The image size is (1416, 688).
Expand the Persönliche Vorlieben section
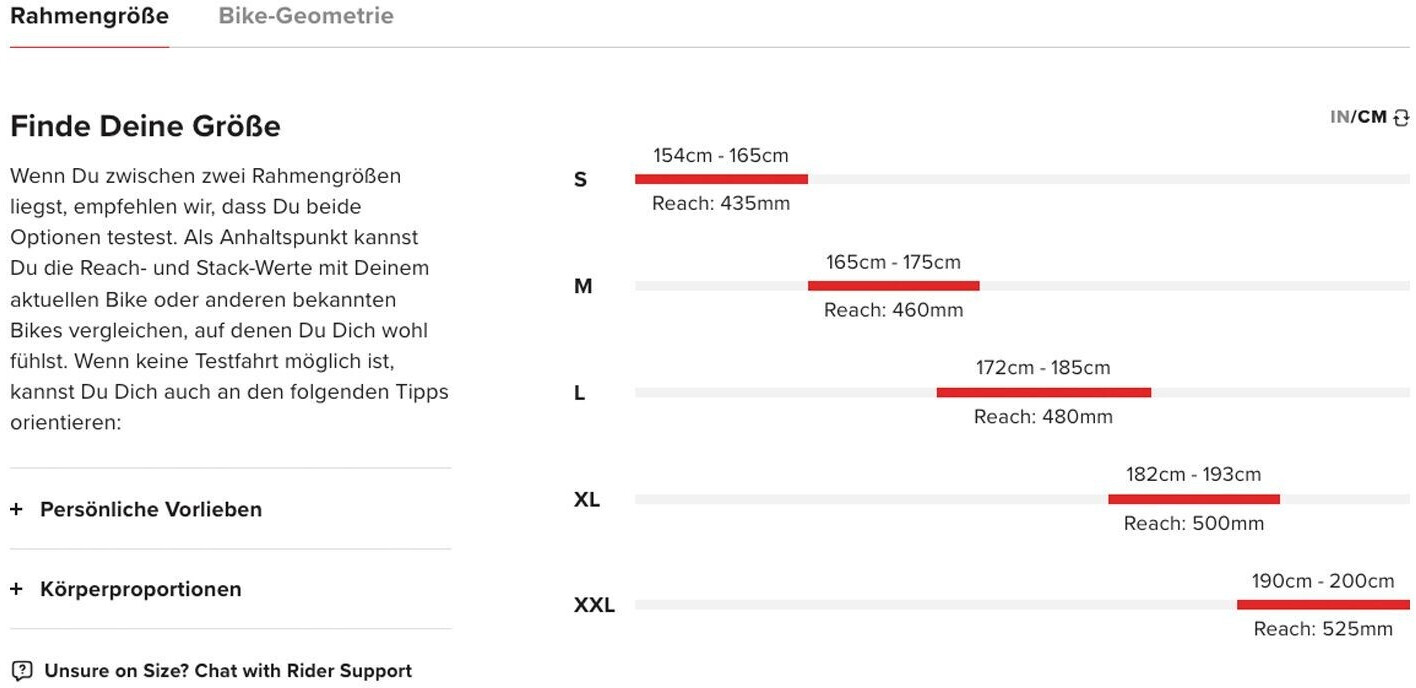[150, 509]
